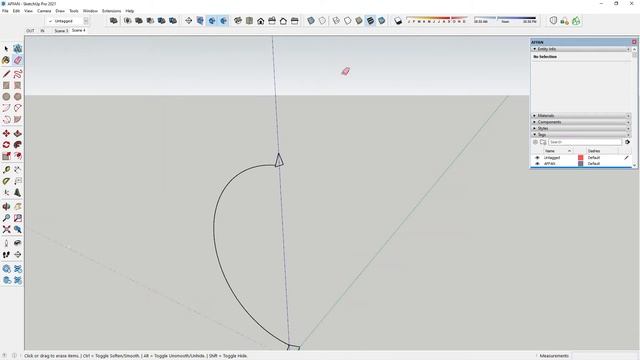This screenshot has height=360, width=640.
Task: Select the Walk footprints tool
Action: (x=6, y=254)
